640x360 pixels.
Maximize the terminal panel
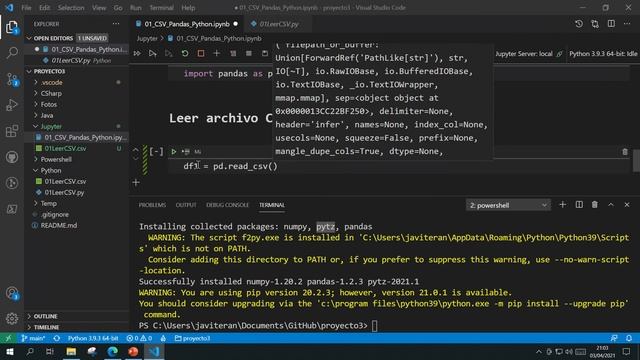pos(611,205)
